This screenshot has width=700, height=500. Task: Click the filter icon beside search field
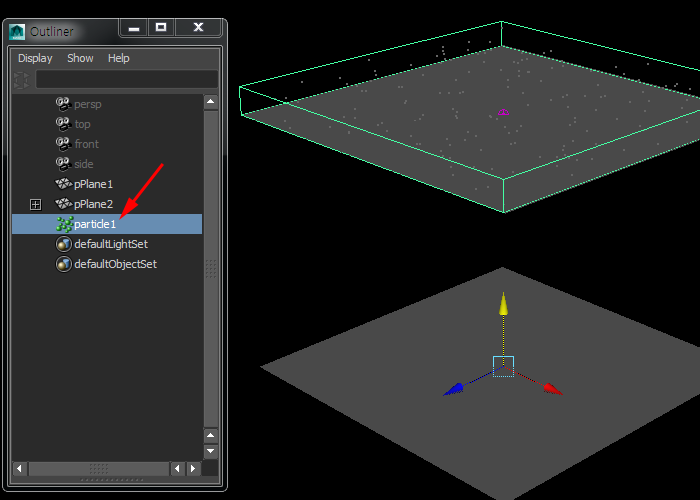(21, 80)
